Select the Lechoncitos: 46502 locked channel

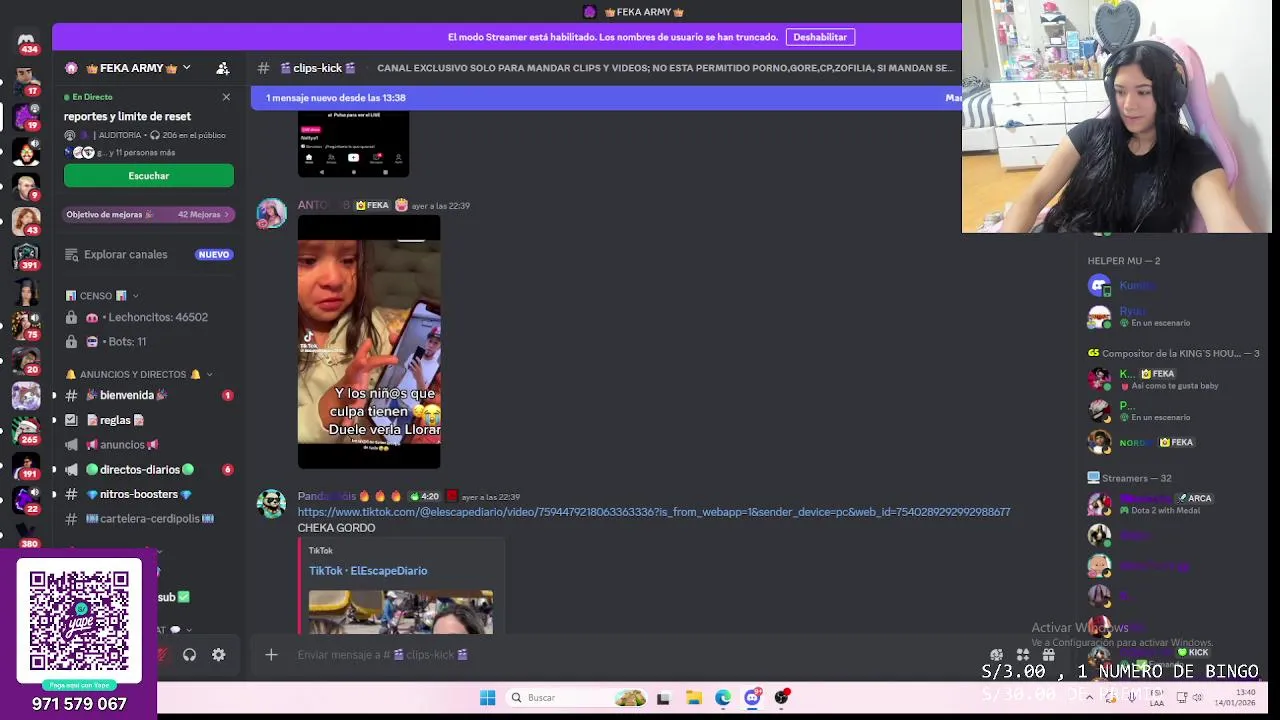coord(149,317)
